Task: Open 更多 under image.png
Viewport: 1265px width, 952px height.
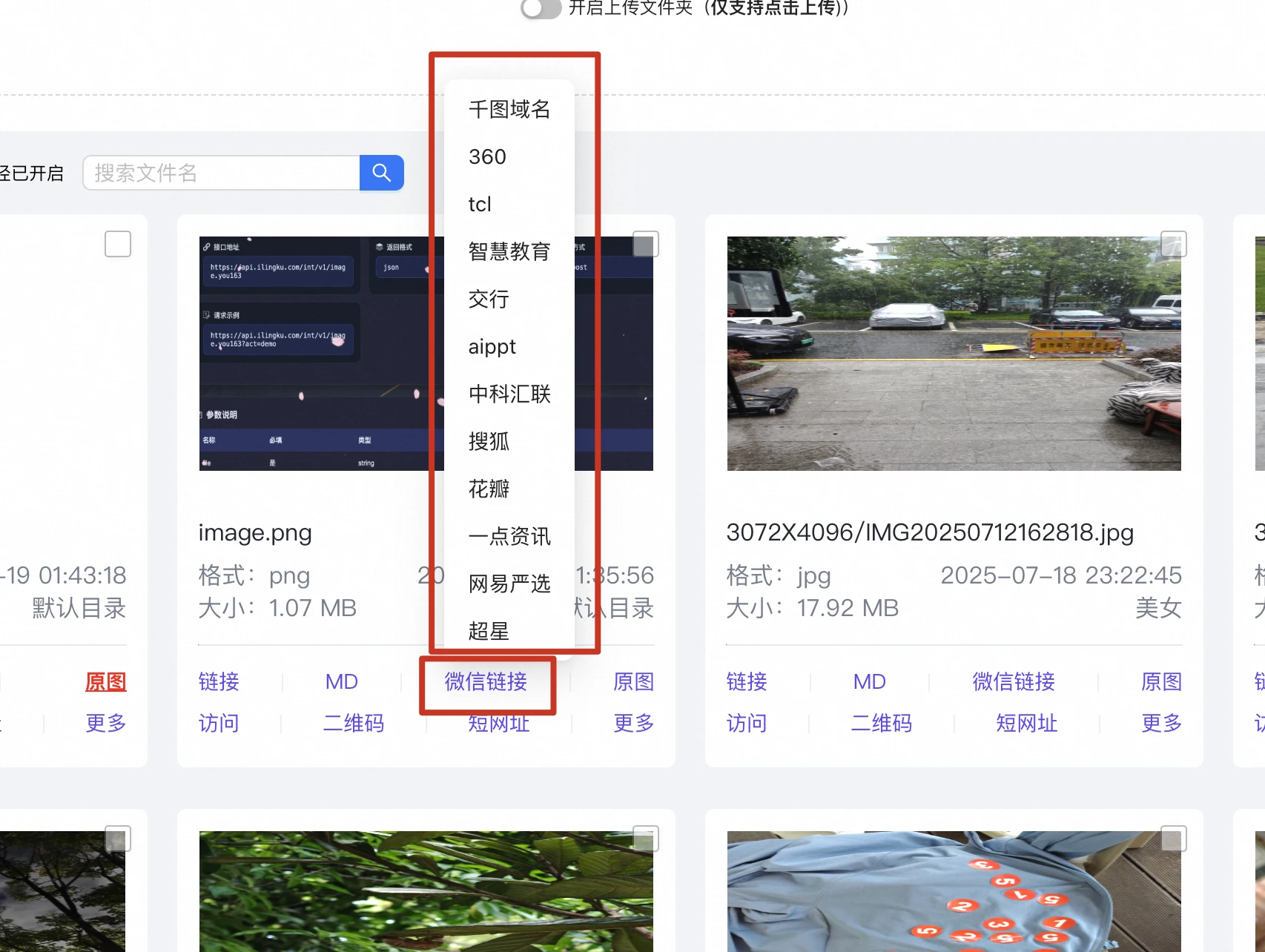Action: [x=634, y=723]
